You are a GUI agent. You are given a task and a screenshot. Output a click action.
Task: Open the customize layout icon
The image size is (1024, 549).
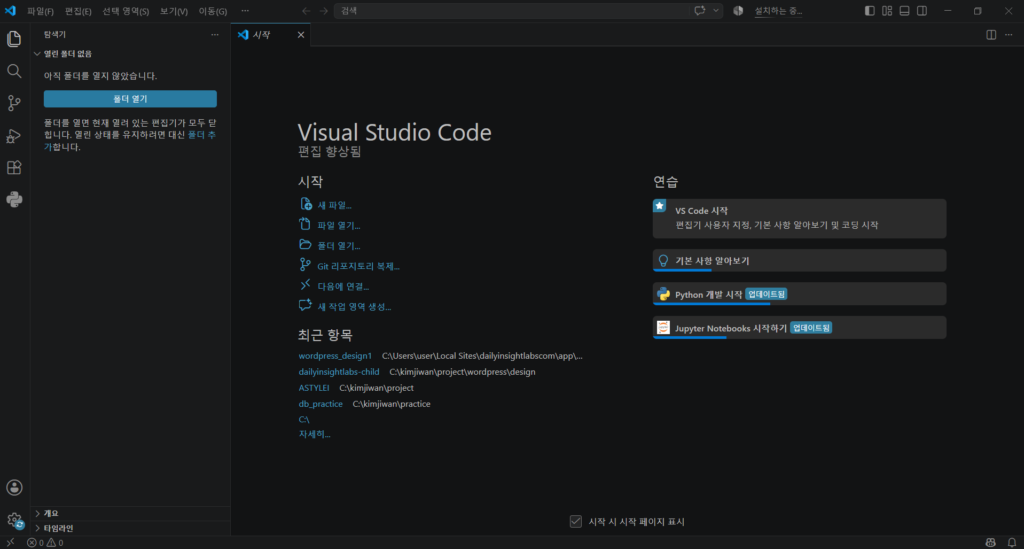[887, 11]
